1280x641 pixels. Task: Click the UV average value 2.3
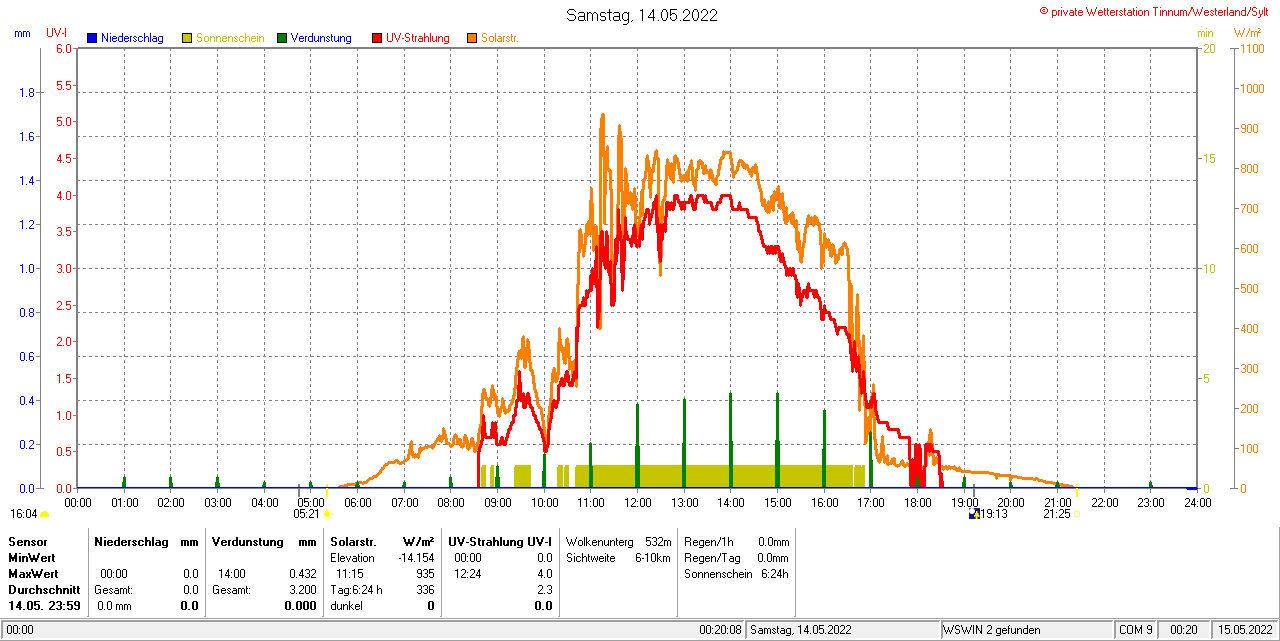click(x=544, y=589)
